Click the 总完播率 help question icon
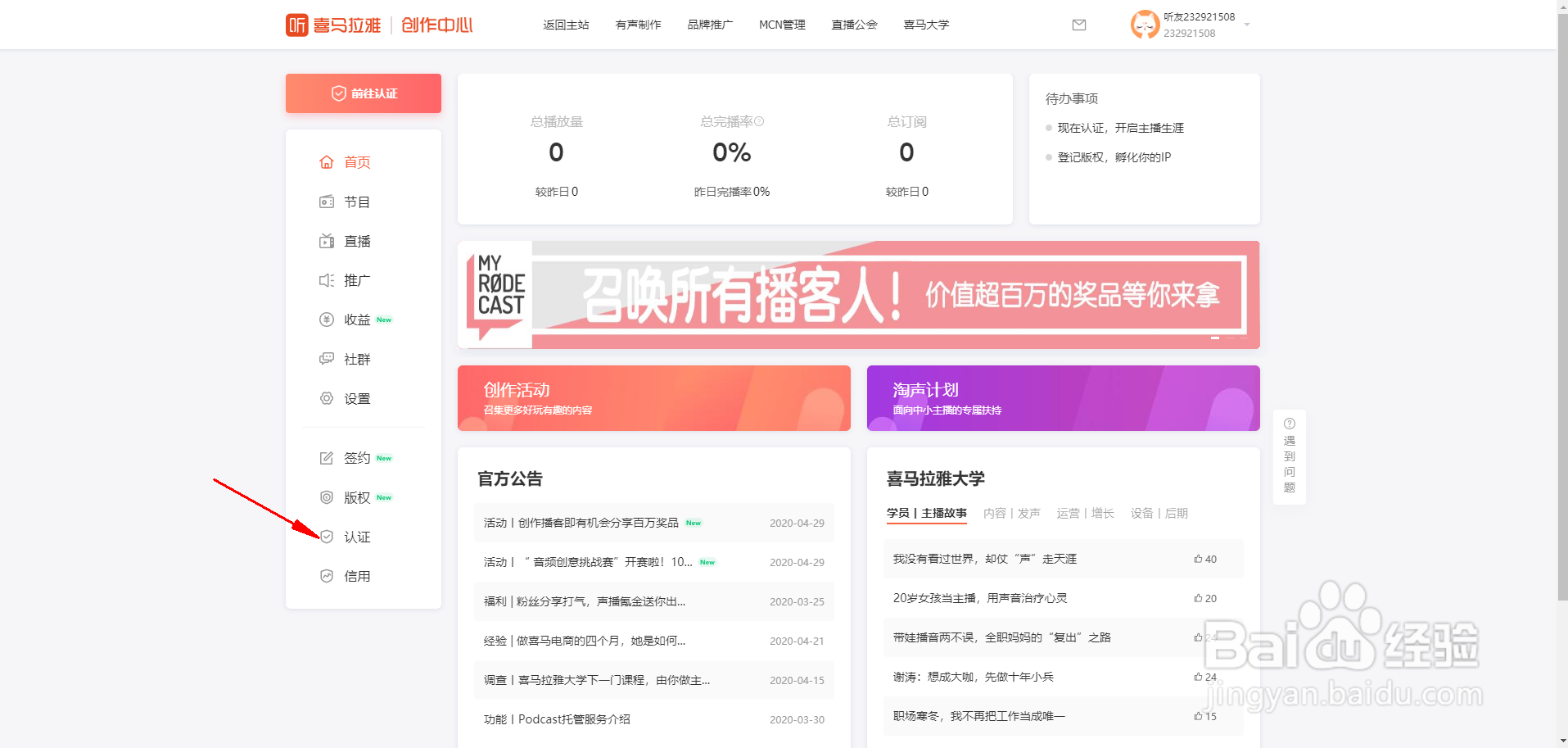Screen dimensions: 1568x748 coord(759,121)
